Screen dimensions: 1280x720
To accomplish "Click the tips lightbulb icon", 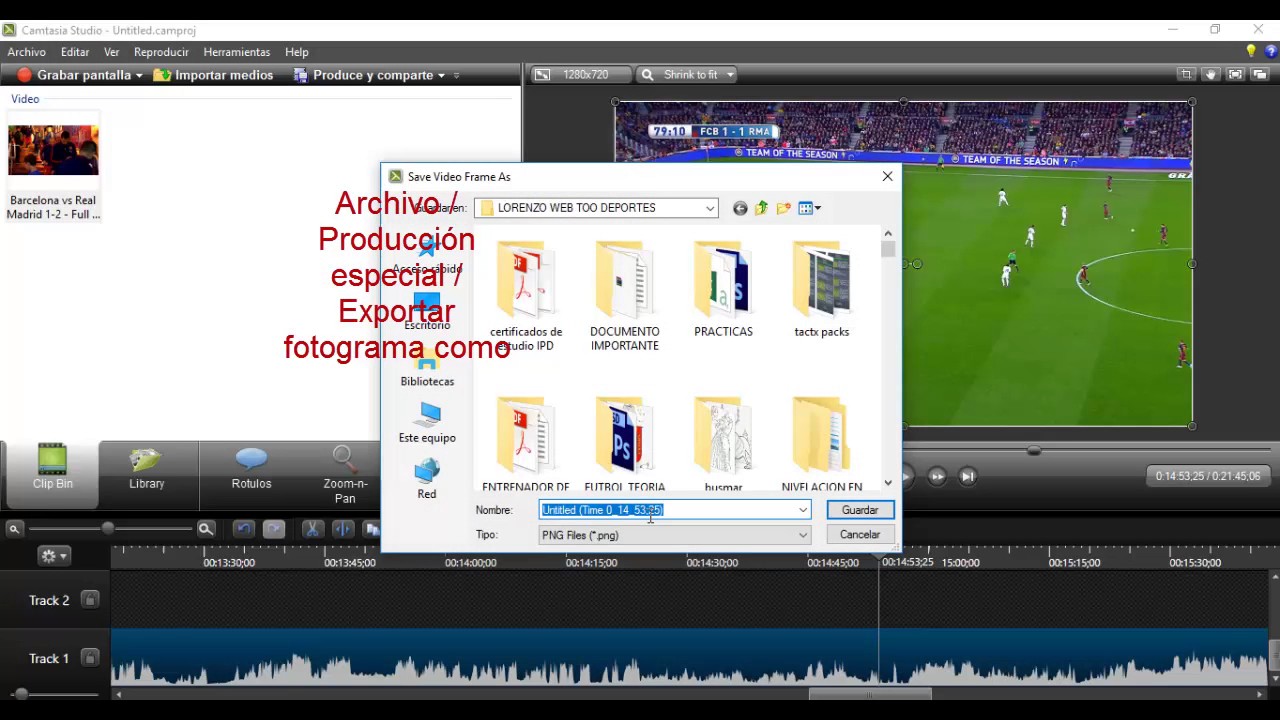I will click(1251, 51).
